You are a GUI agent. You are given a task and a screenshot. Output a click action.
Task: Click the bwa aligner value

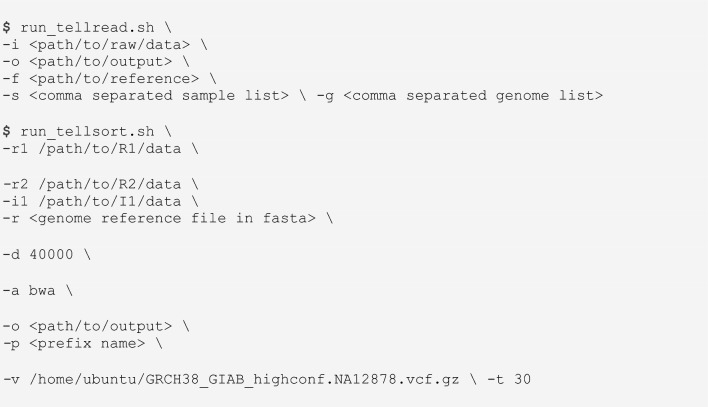click(42, 290)
